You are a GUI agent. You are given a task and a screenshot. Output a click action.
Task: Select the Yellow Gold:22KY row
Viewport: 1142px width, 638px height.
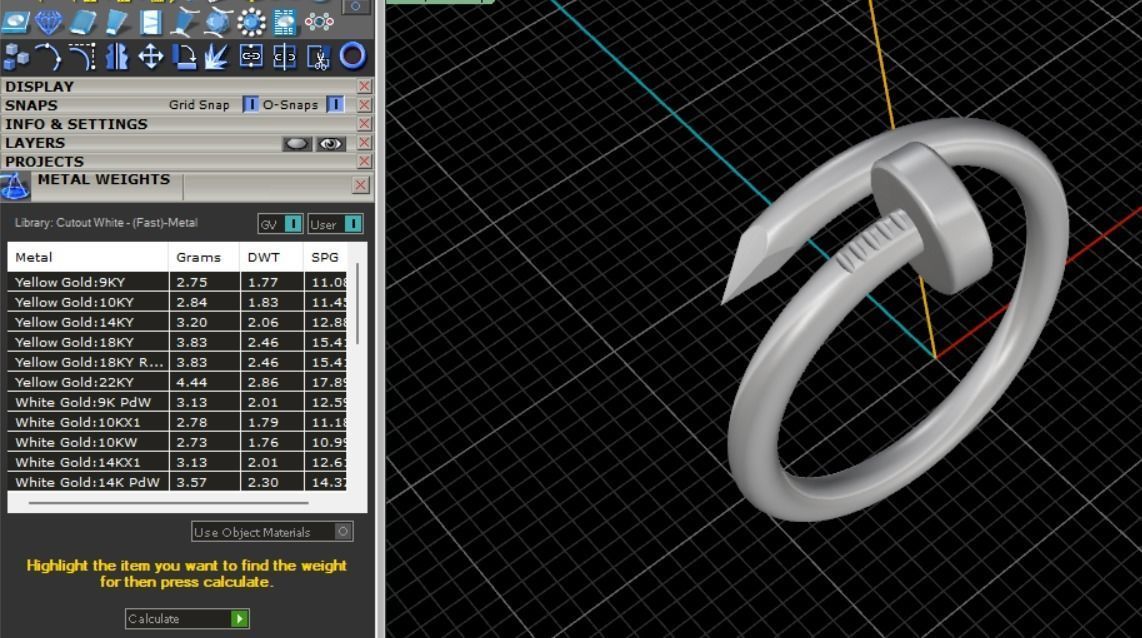tap(177, 382)
